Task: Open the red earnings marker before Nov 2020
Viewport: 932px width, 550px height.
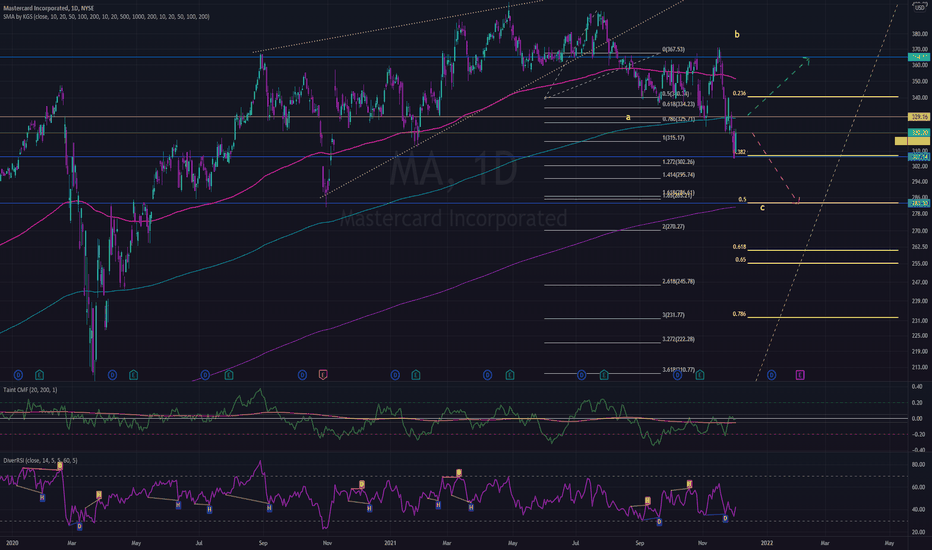Action: 323,375
